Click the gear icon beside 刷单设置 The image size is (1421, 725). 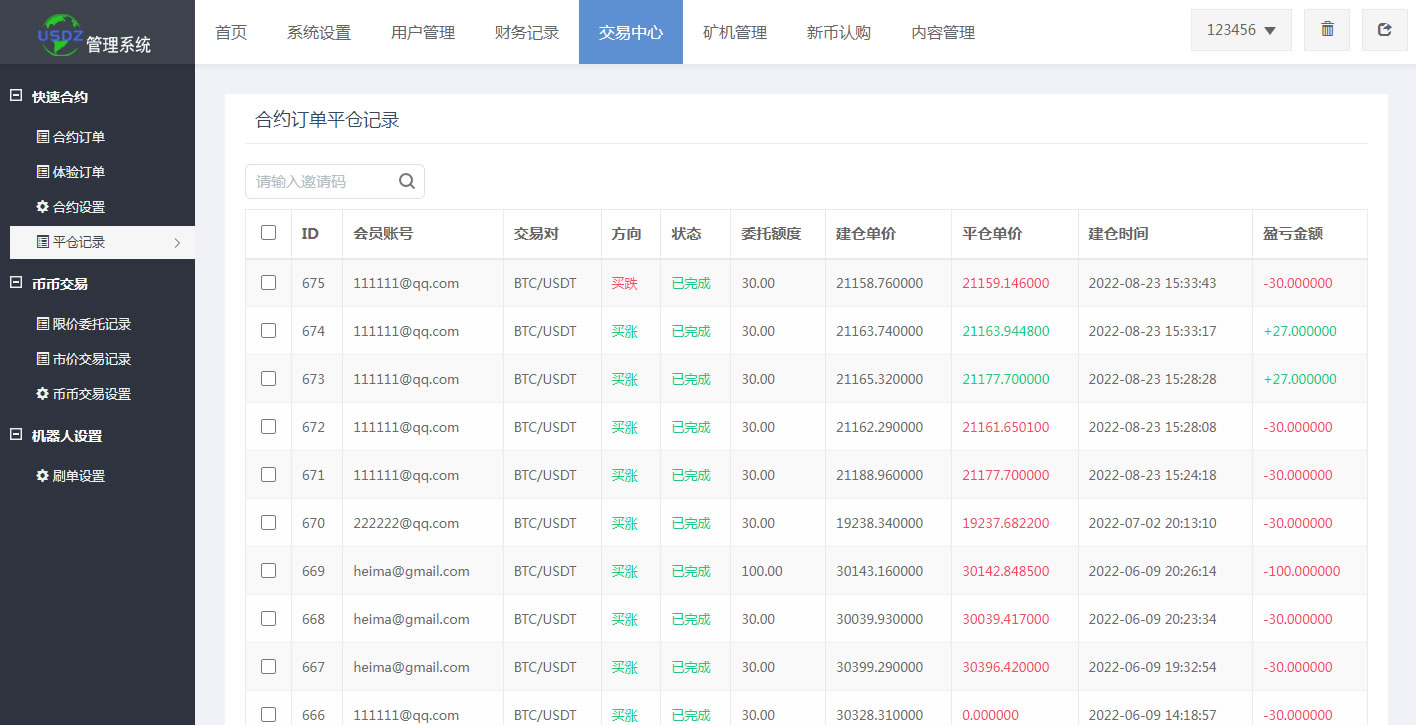coord(42,476)
